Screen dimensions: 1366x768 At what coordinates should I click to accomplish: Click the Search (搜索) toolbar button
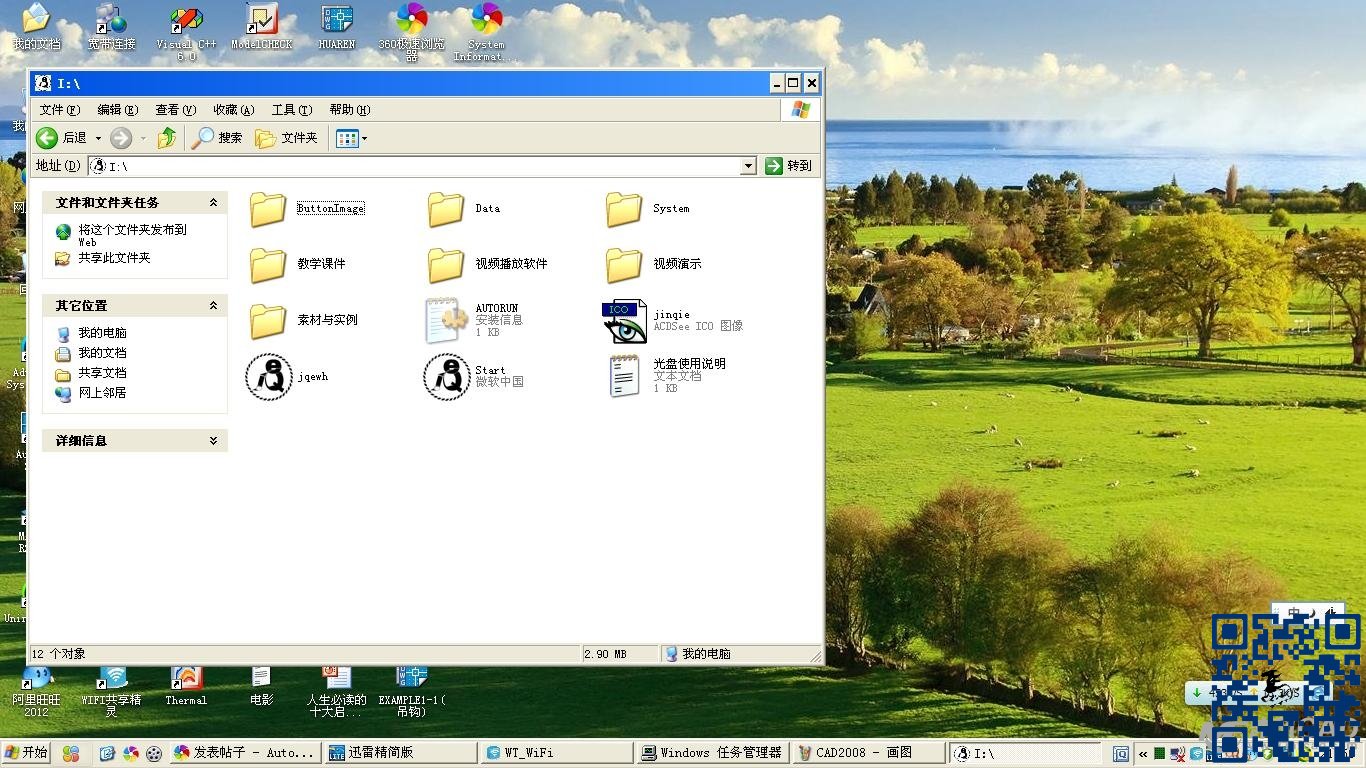(217, 138)
